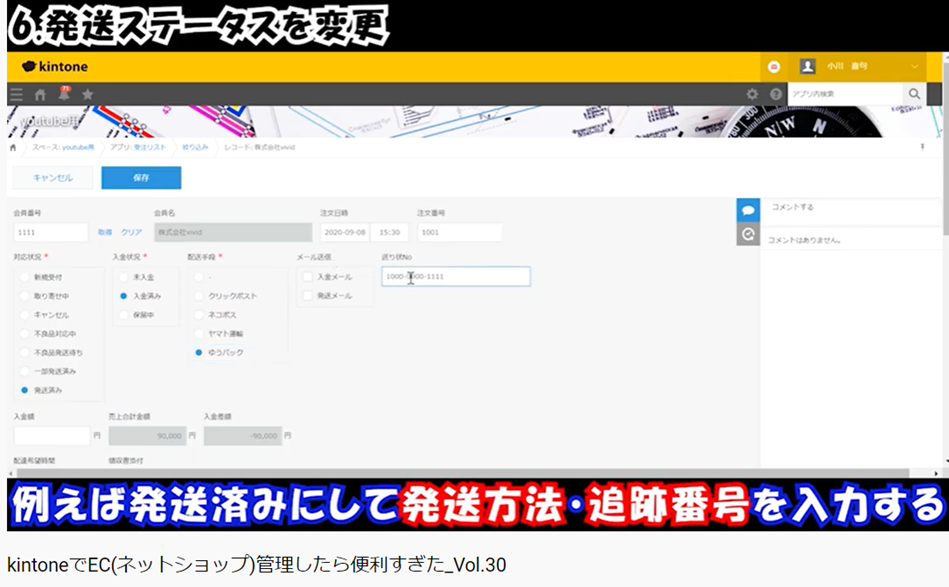Click the 保存 button
This screenshot has height=587, width=949.
coord(141,177)
